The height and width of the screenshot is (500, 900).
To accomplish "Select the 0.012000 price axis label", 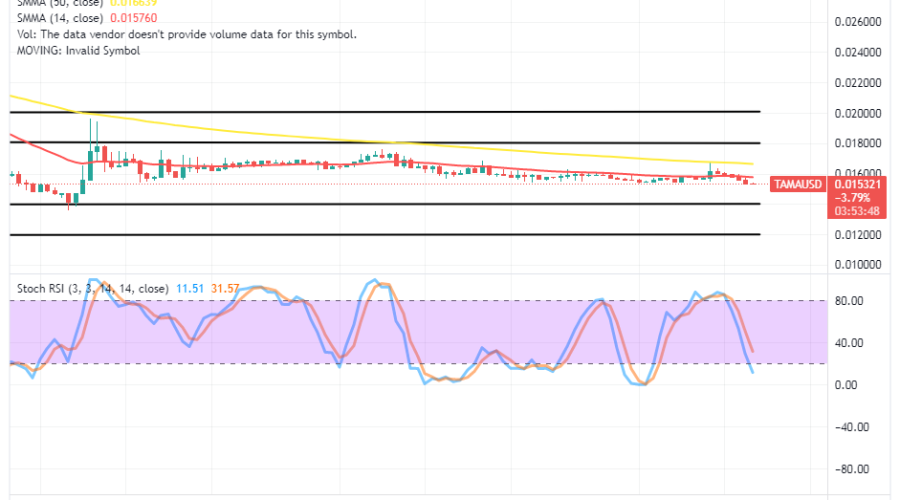I will pyautogui.click(x=858, y=234).
